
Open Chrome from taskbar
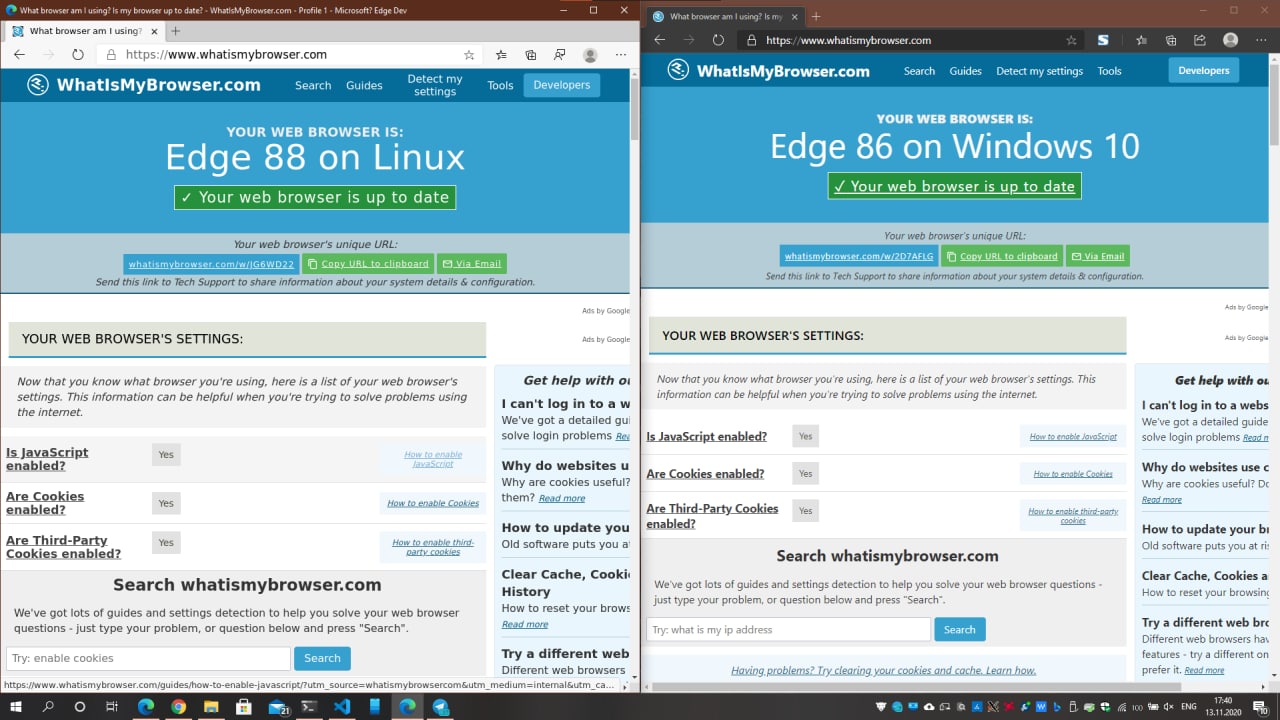click(x=178, y=707)
